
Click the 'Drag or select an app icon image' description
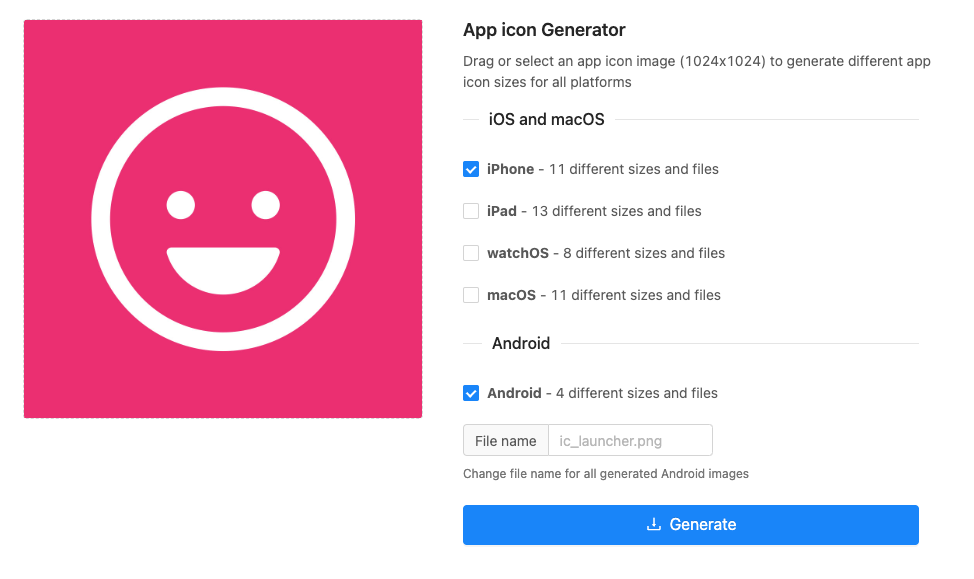(x=697, y=71)
